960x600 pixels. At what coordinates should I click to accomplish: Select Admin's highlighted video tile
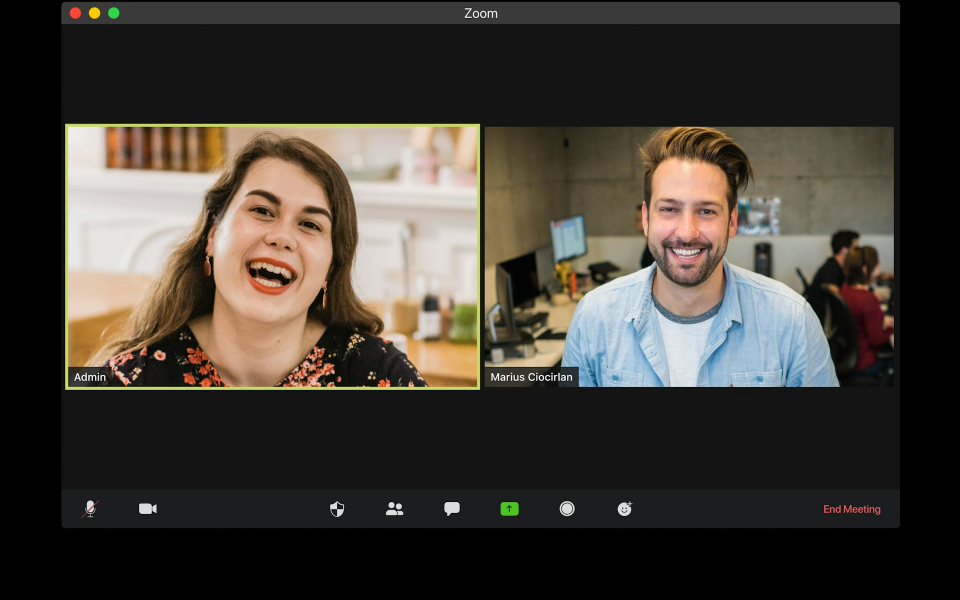tap(272, 256)
